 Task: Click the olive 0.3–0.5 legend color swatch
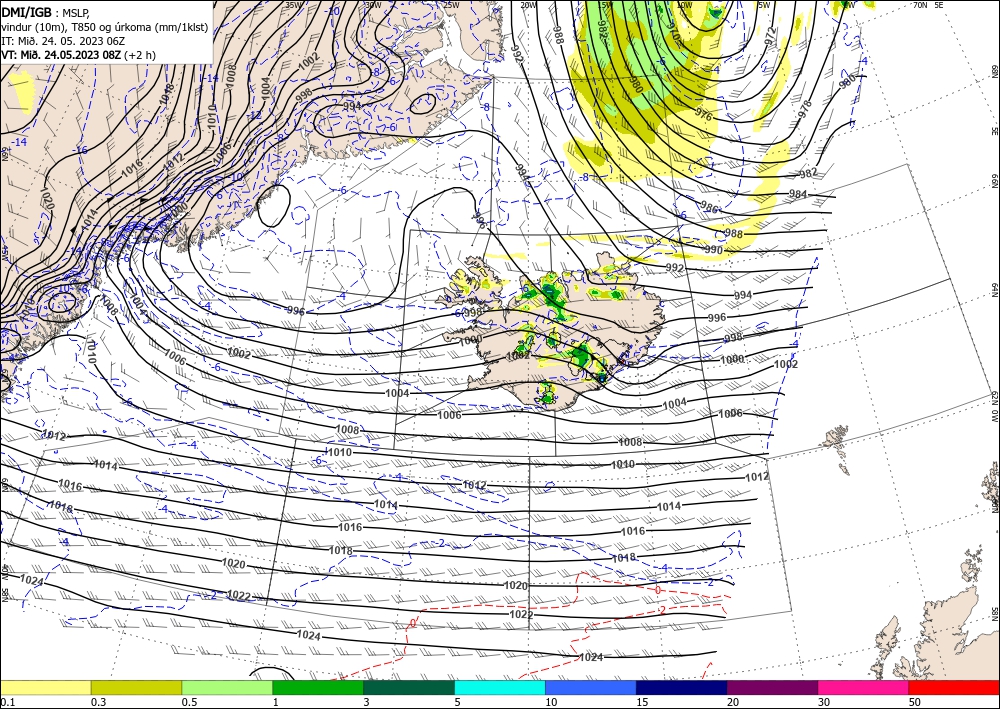tap(136, 687)
